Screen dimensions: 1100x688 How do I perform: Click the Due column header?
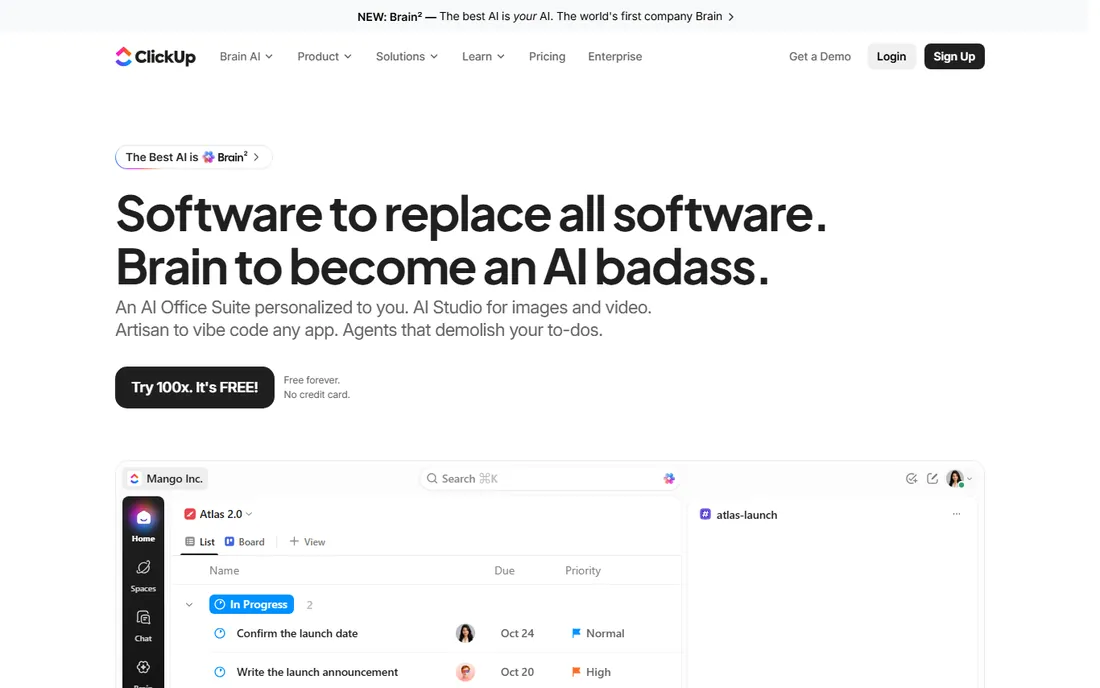pyautogui.click(x=504, y=570)
